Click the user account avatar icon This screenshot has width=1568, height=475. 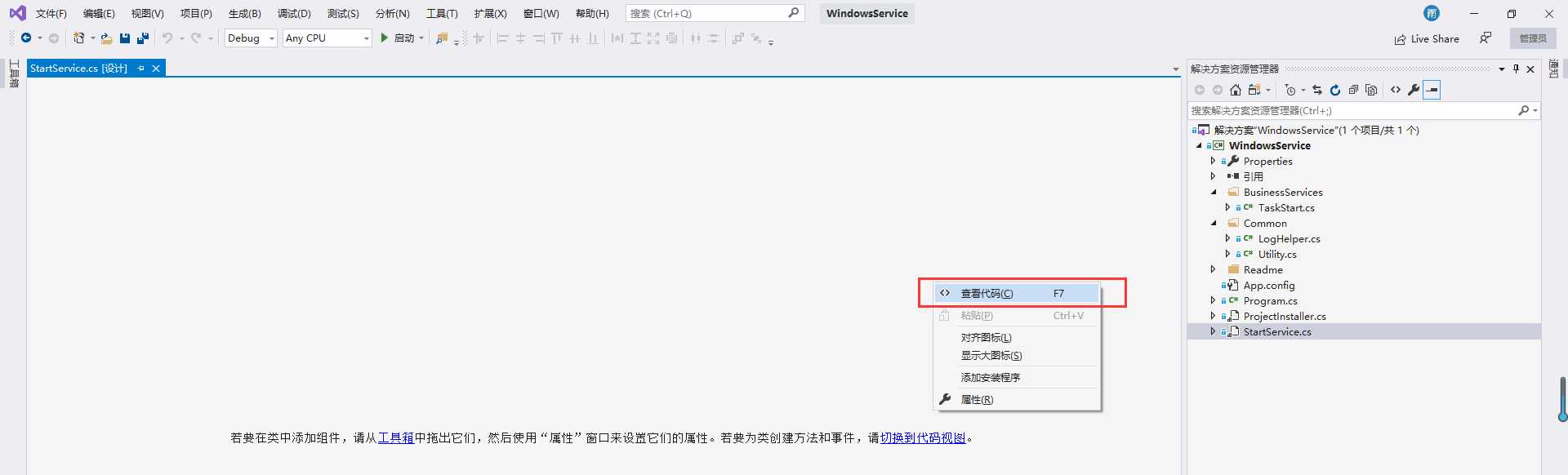click(1432, 13)
